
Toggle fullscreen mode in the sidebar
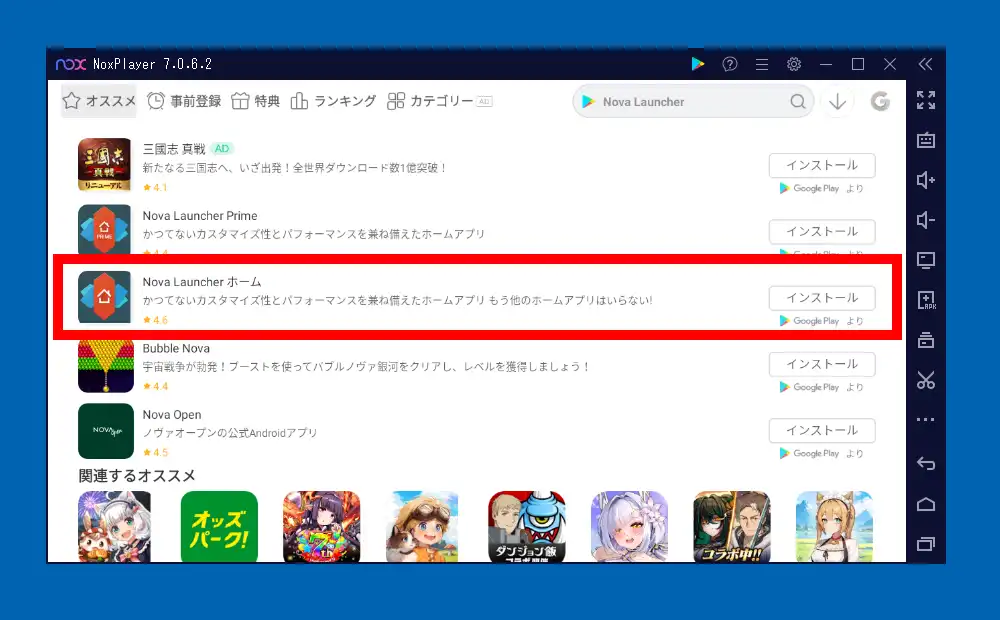pos(926,100)
